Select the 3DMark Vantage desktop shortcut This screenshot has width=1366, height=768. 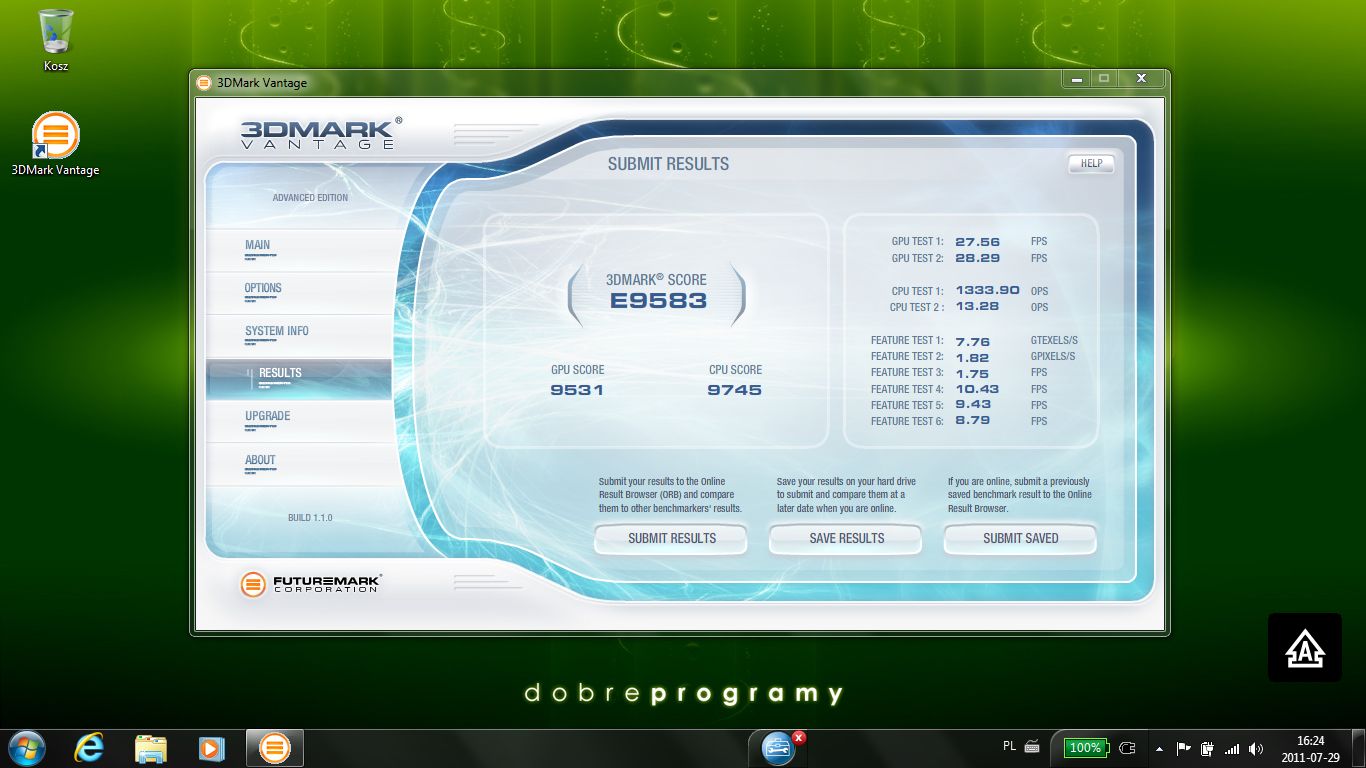click(x=56, y=144)
